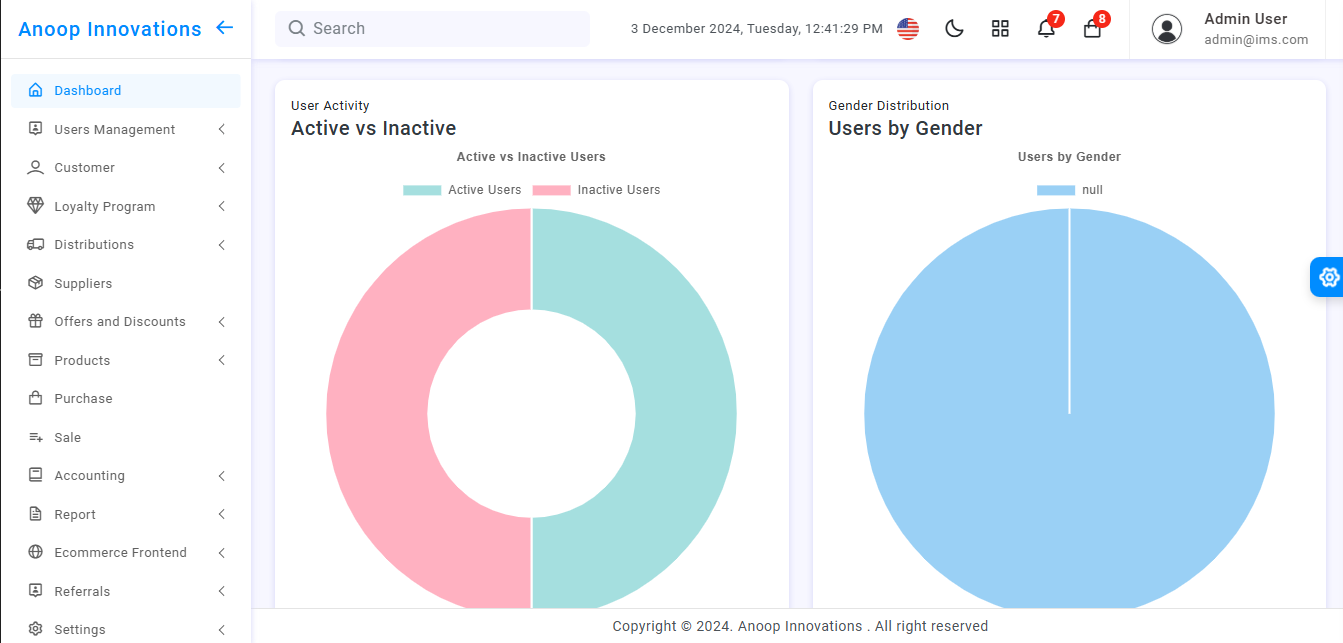Open notifications via the bell icon
Viewport: 1343px width, 643px height.
click(1046, 30)
